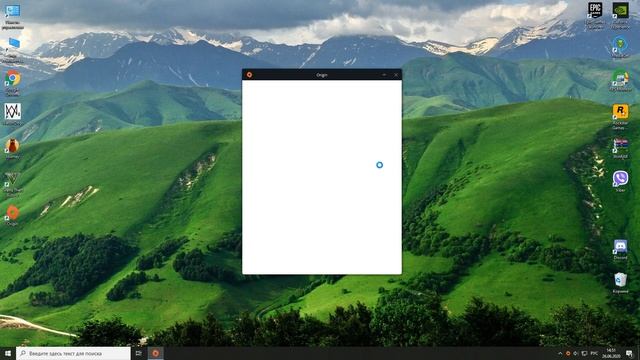Viewport: 640px width, 360px height.
Task: Open Task View from the taskbar
Action: (138, 353)
